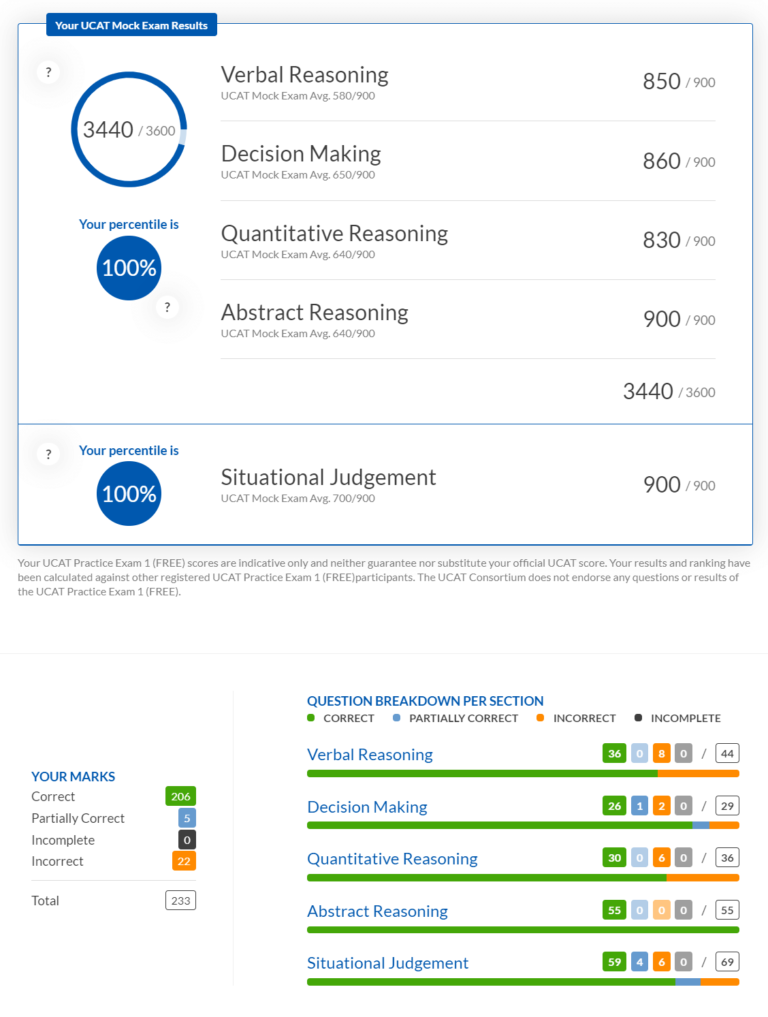The width and height of the screenshot is (768, 1017).
Task: Click the question mark below the percentile badge
Action: (x=167, y=307)
